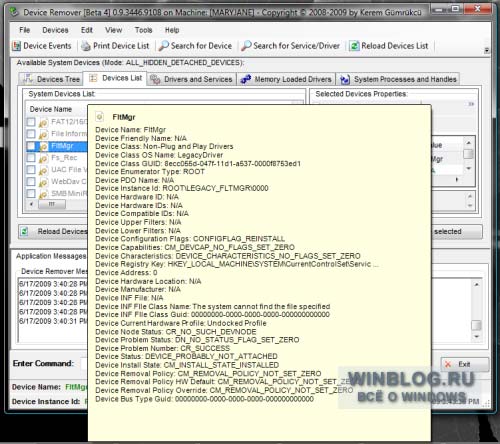Viewport: 500px width, 444px height.
Task: Click the properties list scroll-down arrow
Action: coord(469,168)
